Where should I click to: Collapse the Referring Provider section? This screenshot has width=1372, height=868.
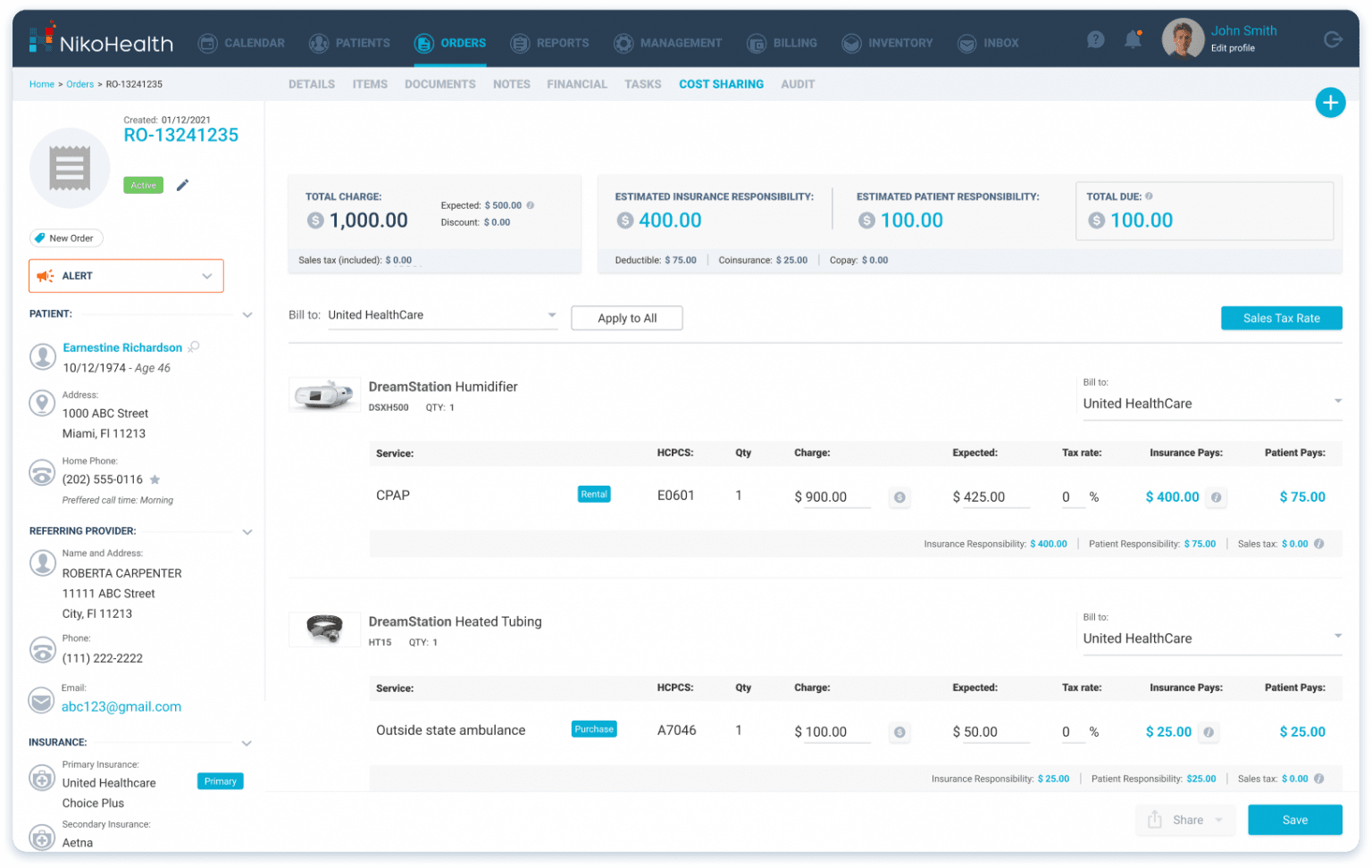(x=247, y=531)
